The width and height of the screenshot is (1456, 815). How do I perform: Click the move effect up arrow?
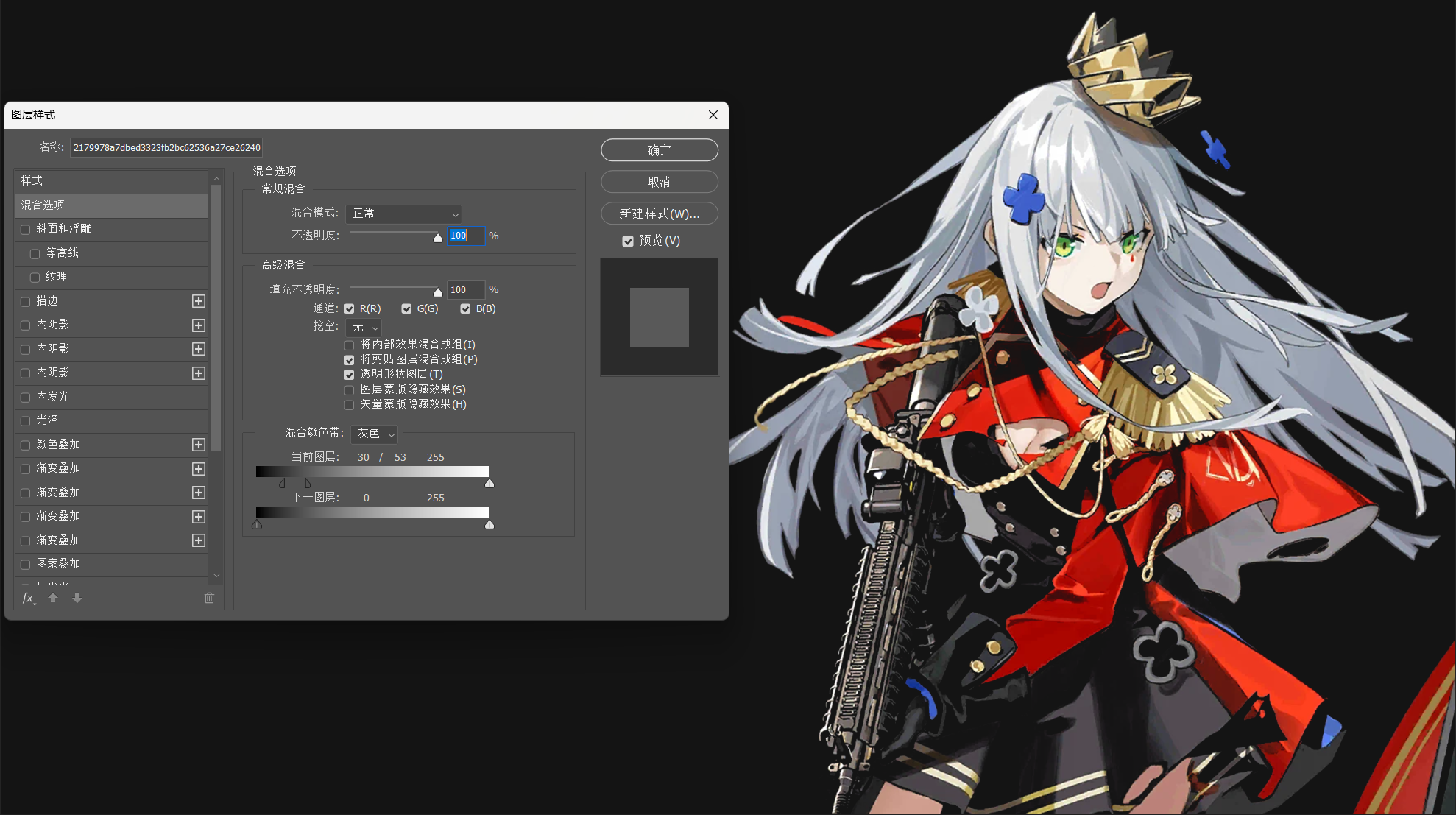click(53, 598)
